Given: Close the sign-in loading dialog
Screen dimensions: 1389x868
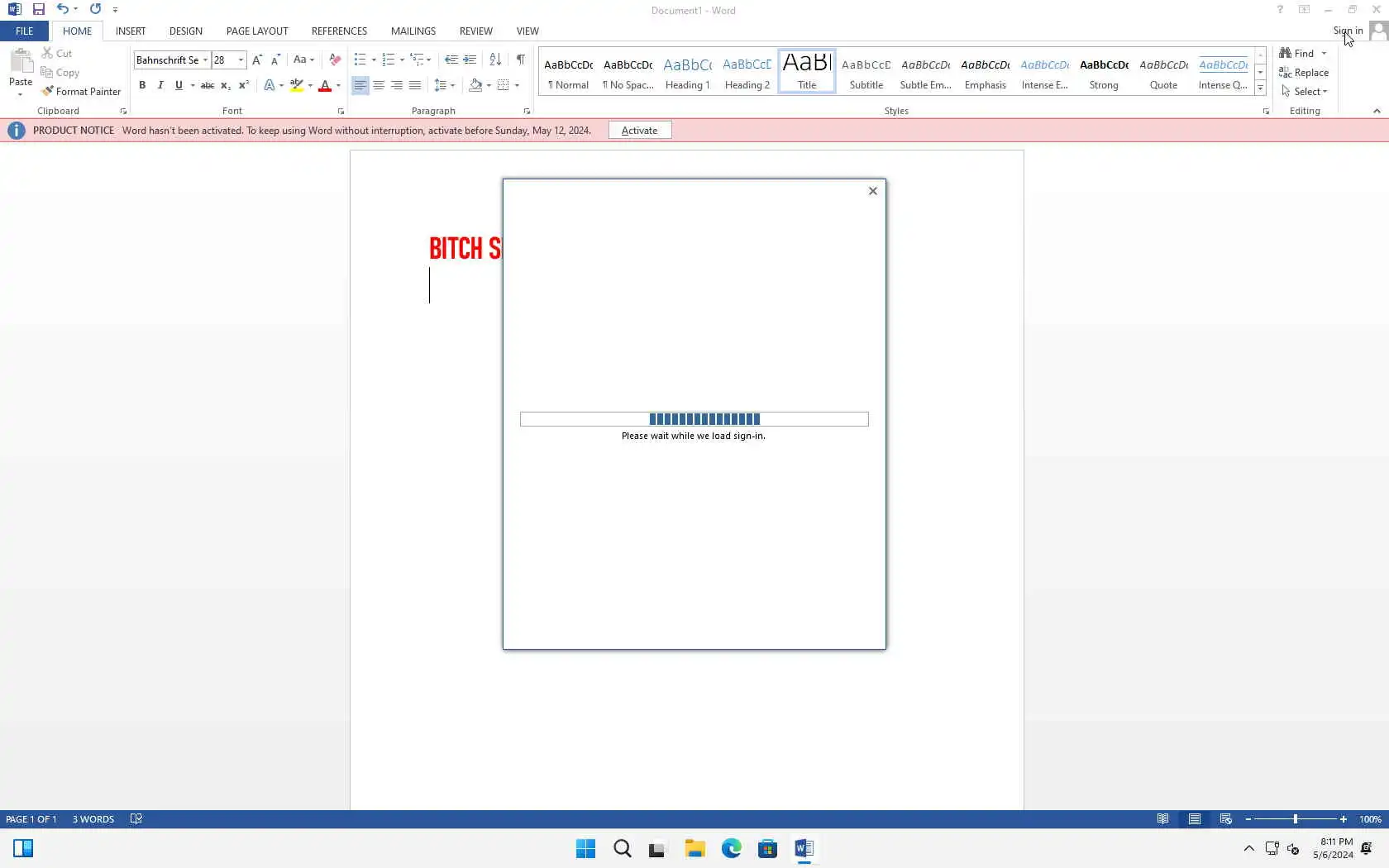Looking at the screenshot, I should pos(872,191).
